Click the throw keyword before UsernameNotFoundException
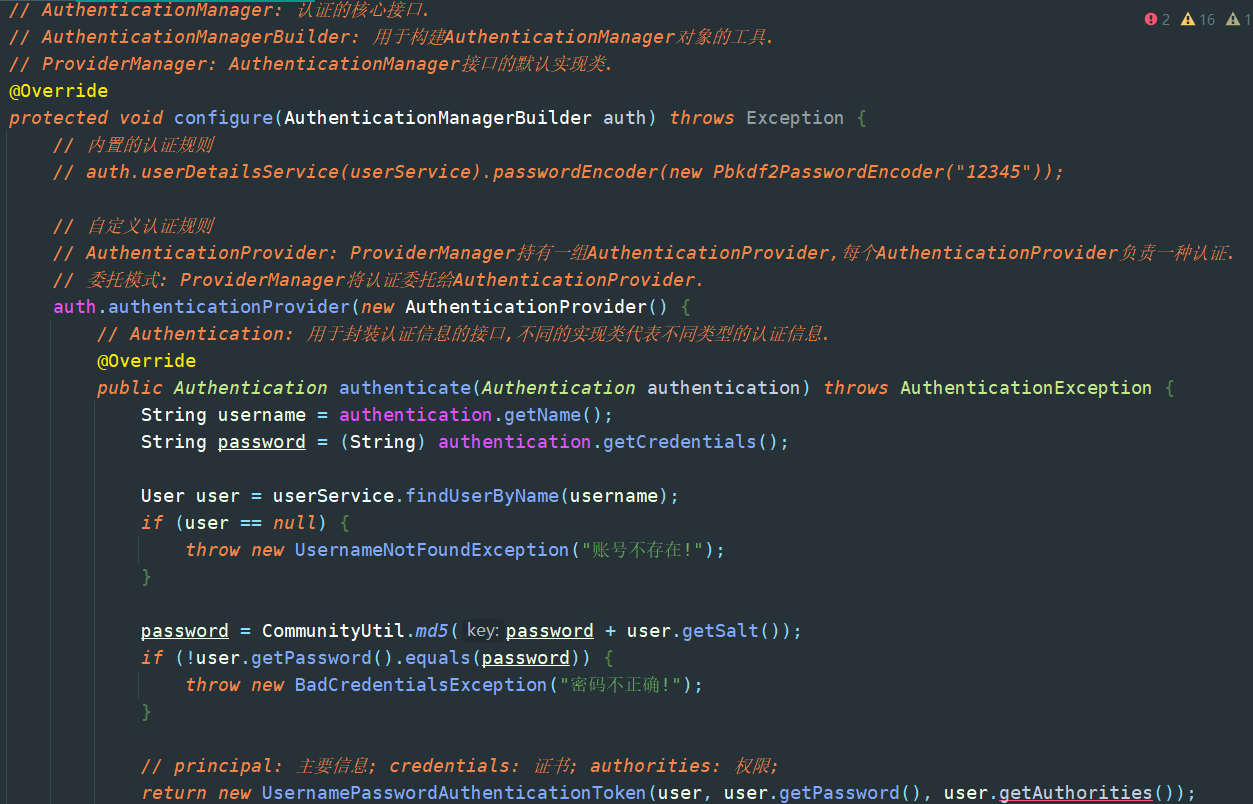1253x804 pixels. pos(213,550)
